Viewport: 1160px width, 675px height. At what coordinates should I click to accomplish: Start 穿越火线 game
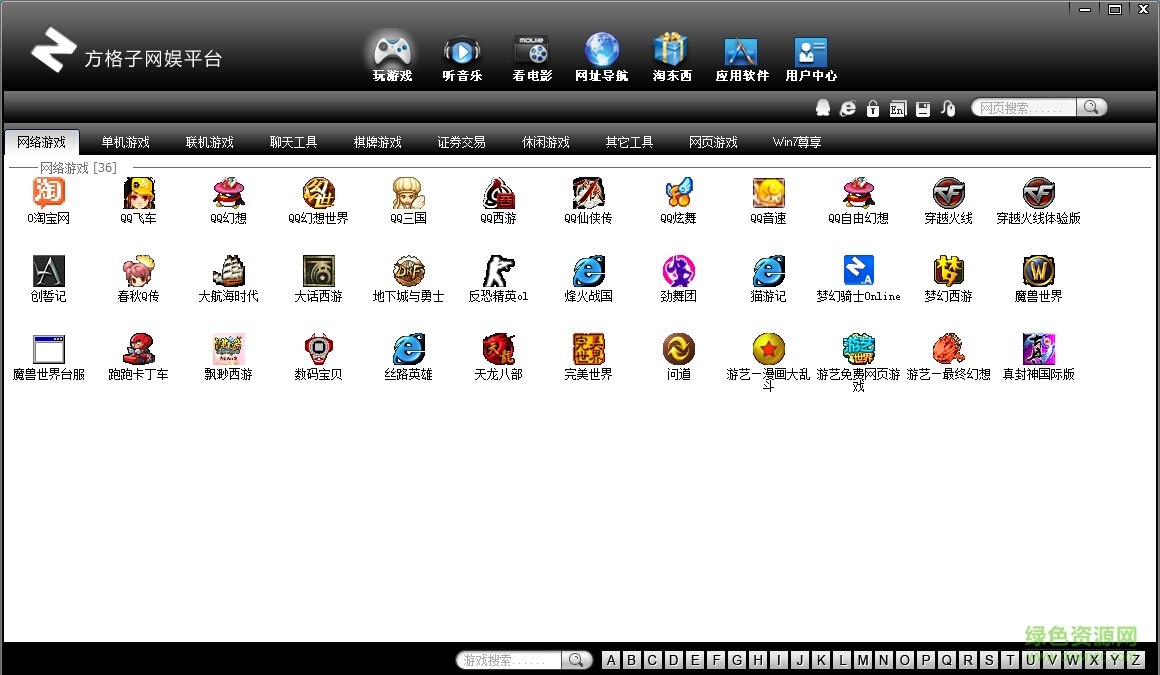tap(948, 200)
